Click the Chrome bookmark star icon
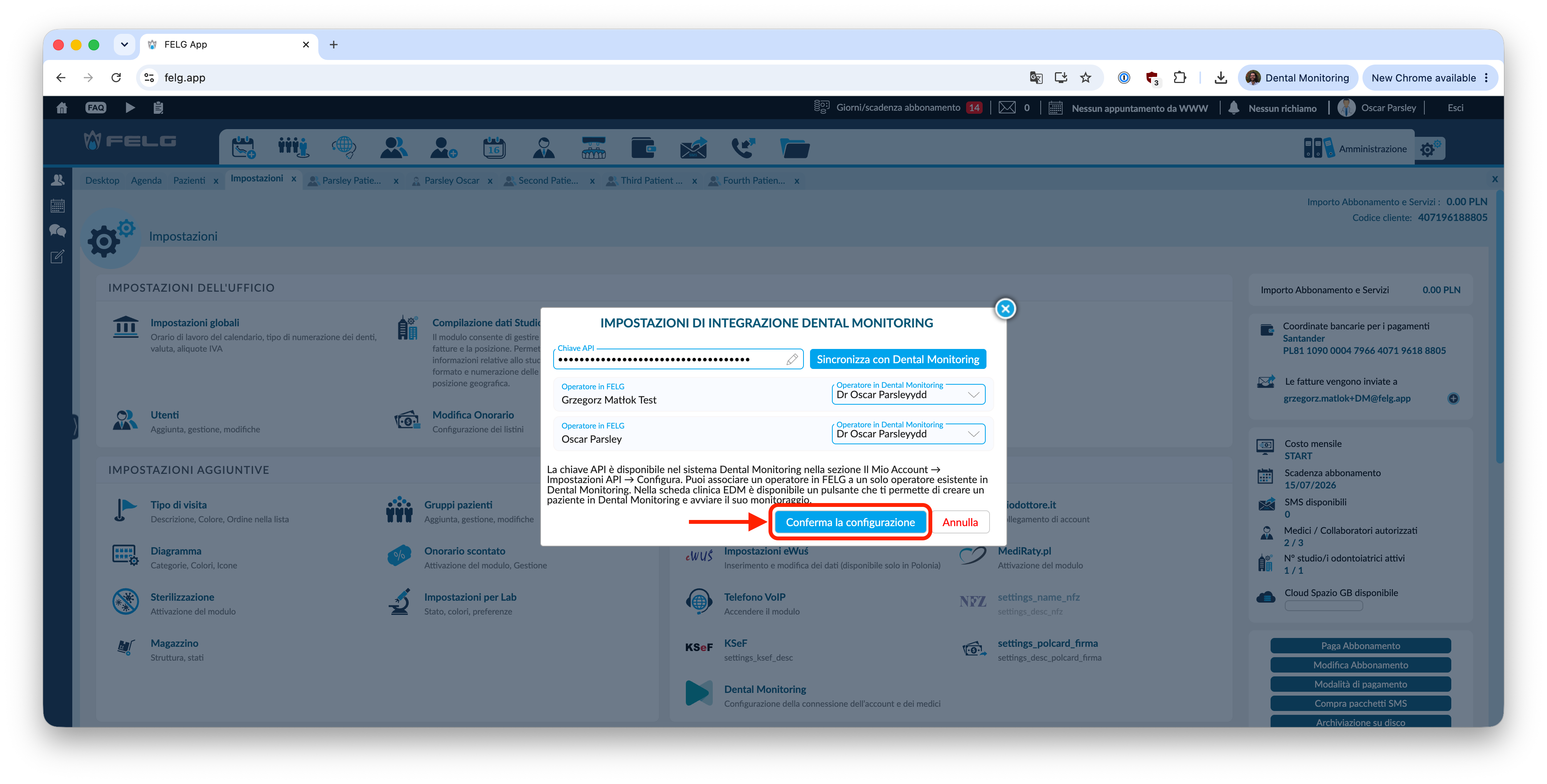 1085,78
